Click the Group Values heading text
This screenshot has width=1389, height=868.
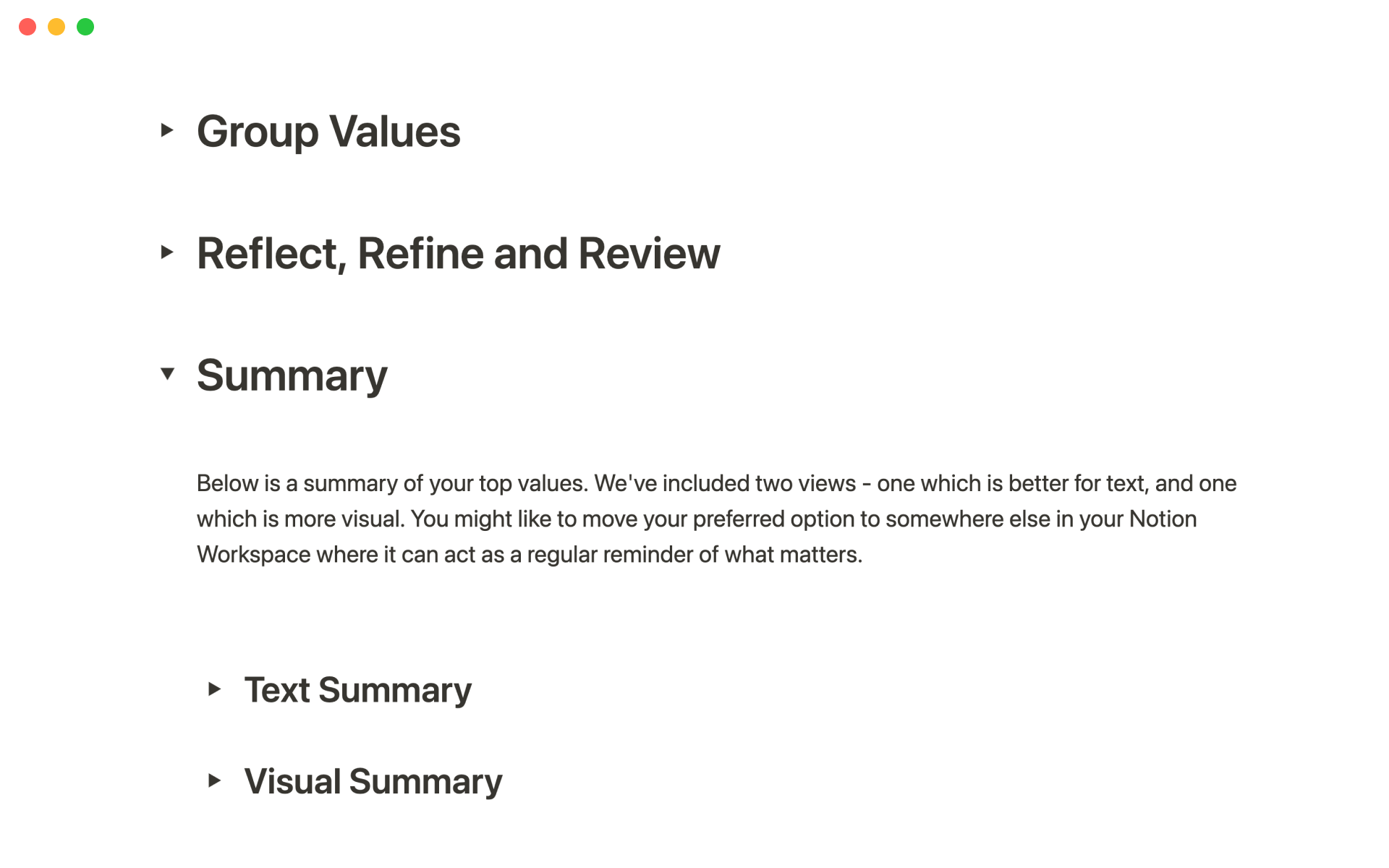(328, 132)
